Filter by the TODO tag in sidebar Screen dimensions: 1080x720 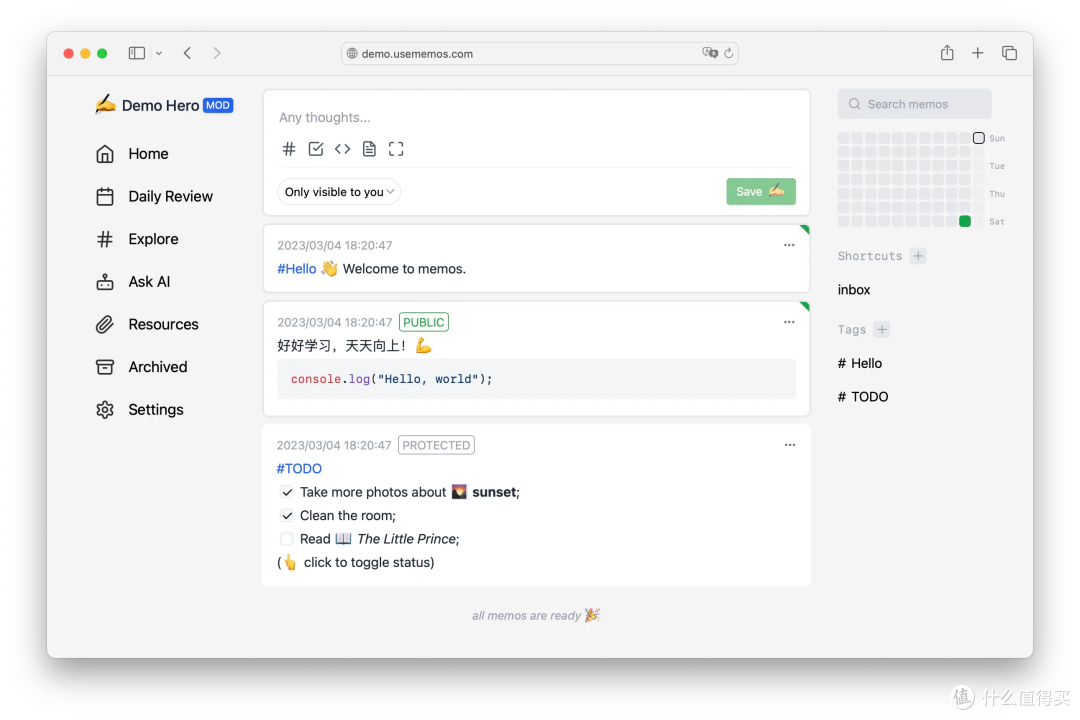pos(863,397)
